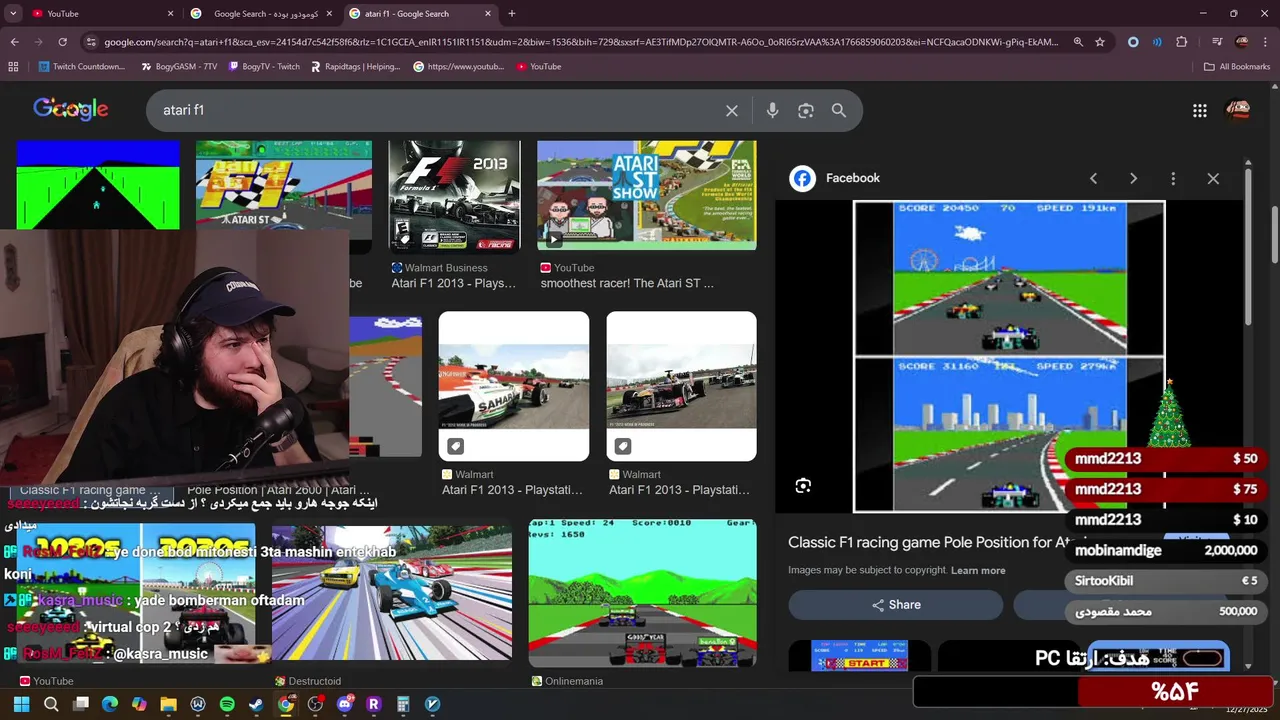Click the Share button in preview

[895, 605]
